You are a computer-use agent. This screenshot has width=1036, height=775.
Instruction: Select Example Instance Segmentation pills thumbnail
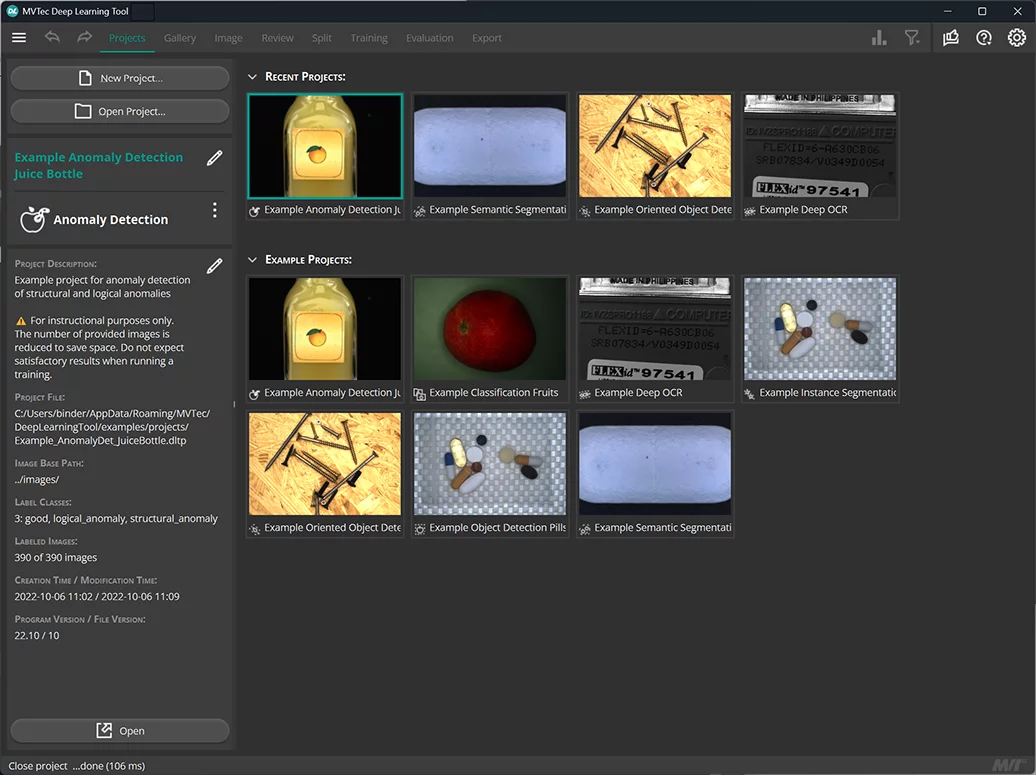pos(820,330)
